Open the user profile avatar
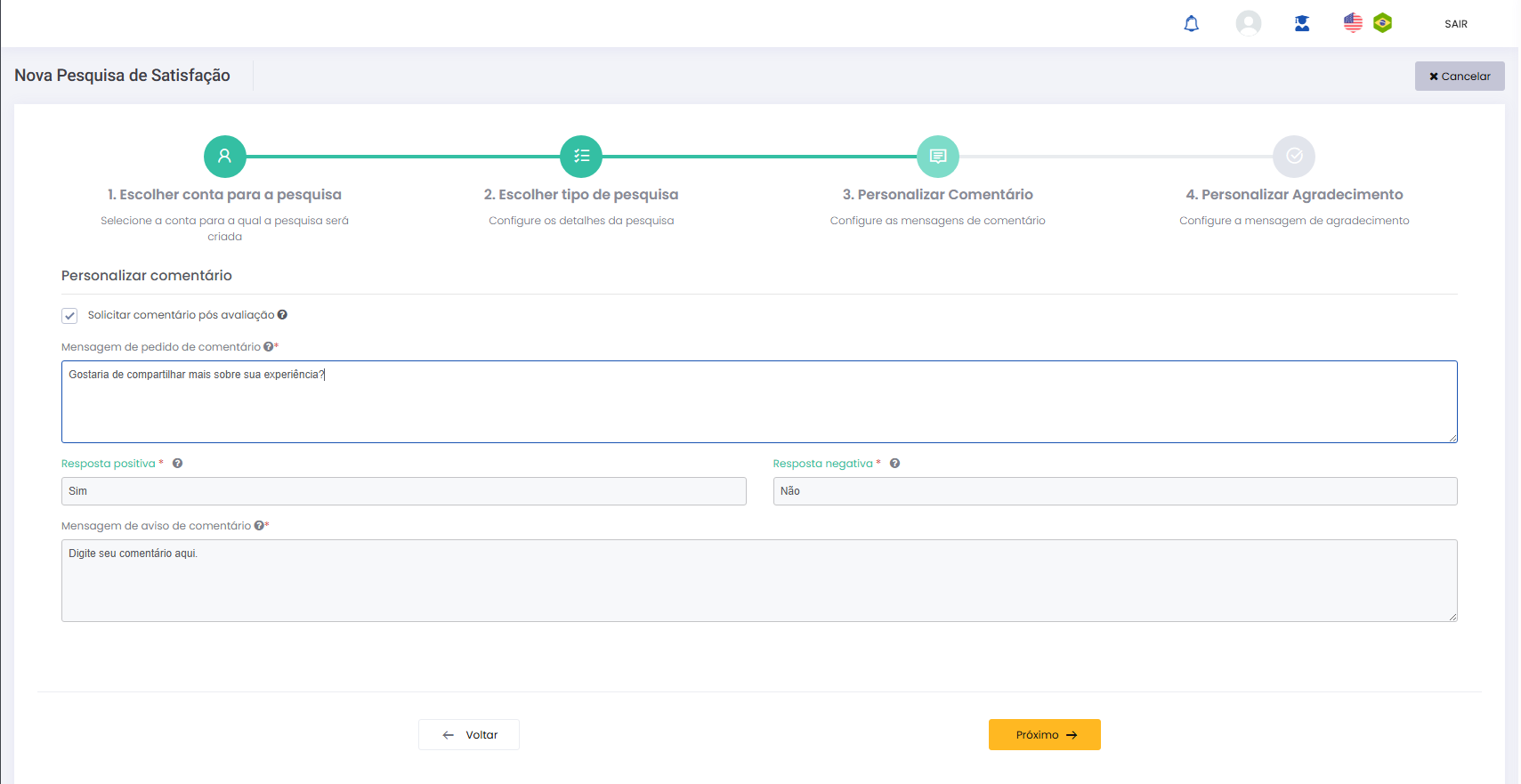 [x=1248, y=23]
